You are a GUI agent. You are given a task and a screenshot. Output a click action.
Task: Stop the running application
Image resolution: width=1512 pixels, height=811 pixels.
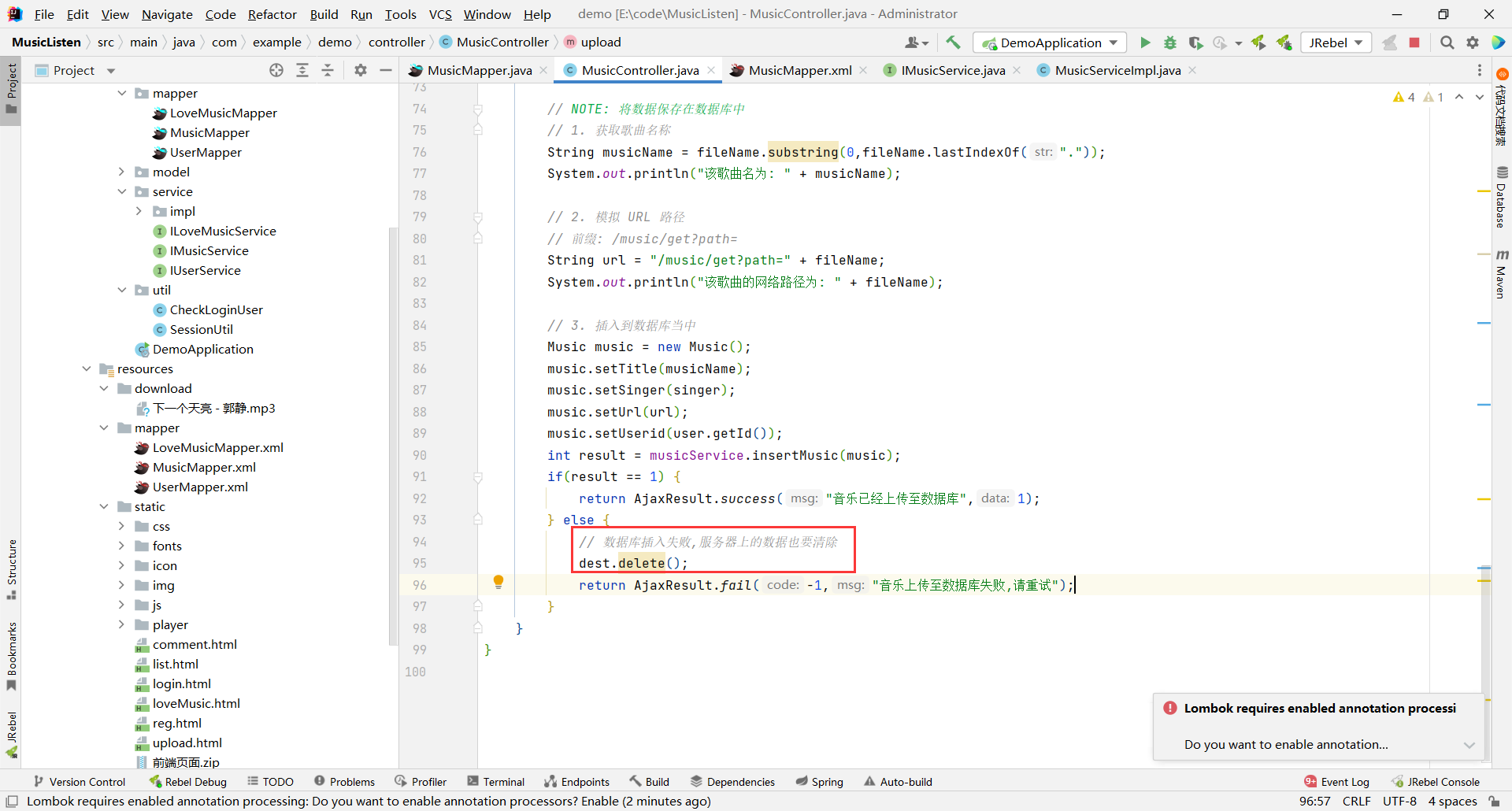point(1414,43)
